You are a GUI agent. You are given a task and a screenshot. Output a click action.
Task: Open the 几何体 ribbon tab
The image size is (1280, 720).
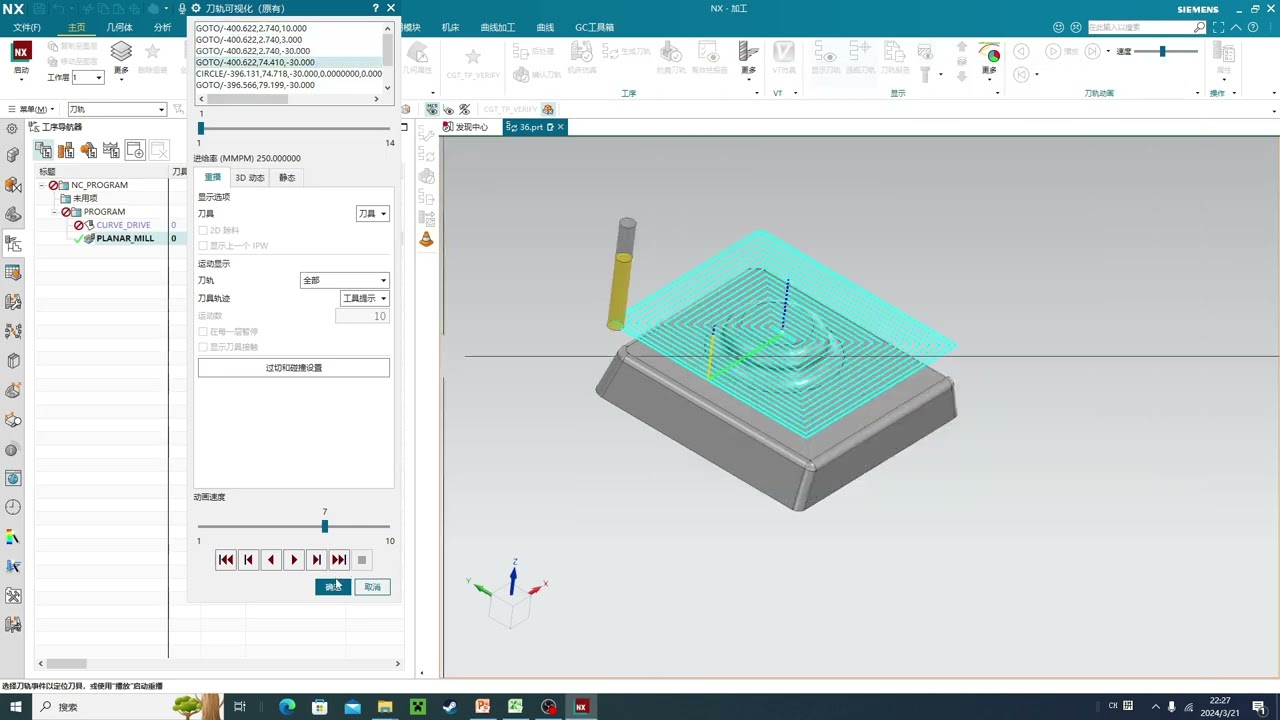tap(119, 27)
